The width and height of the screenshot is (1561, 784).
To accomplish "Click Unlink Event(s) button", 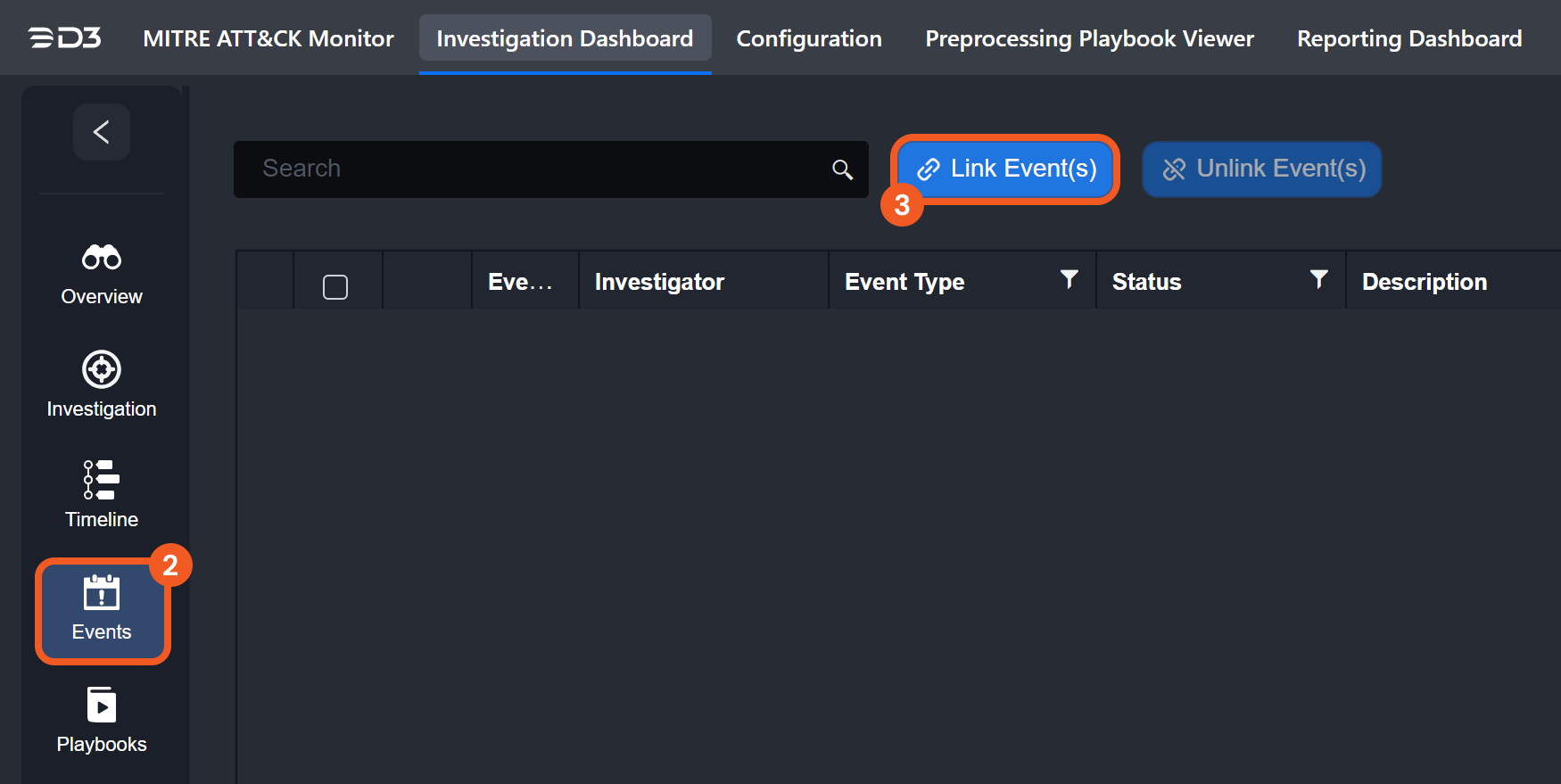I will click(1262, 169).
